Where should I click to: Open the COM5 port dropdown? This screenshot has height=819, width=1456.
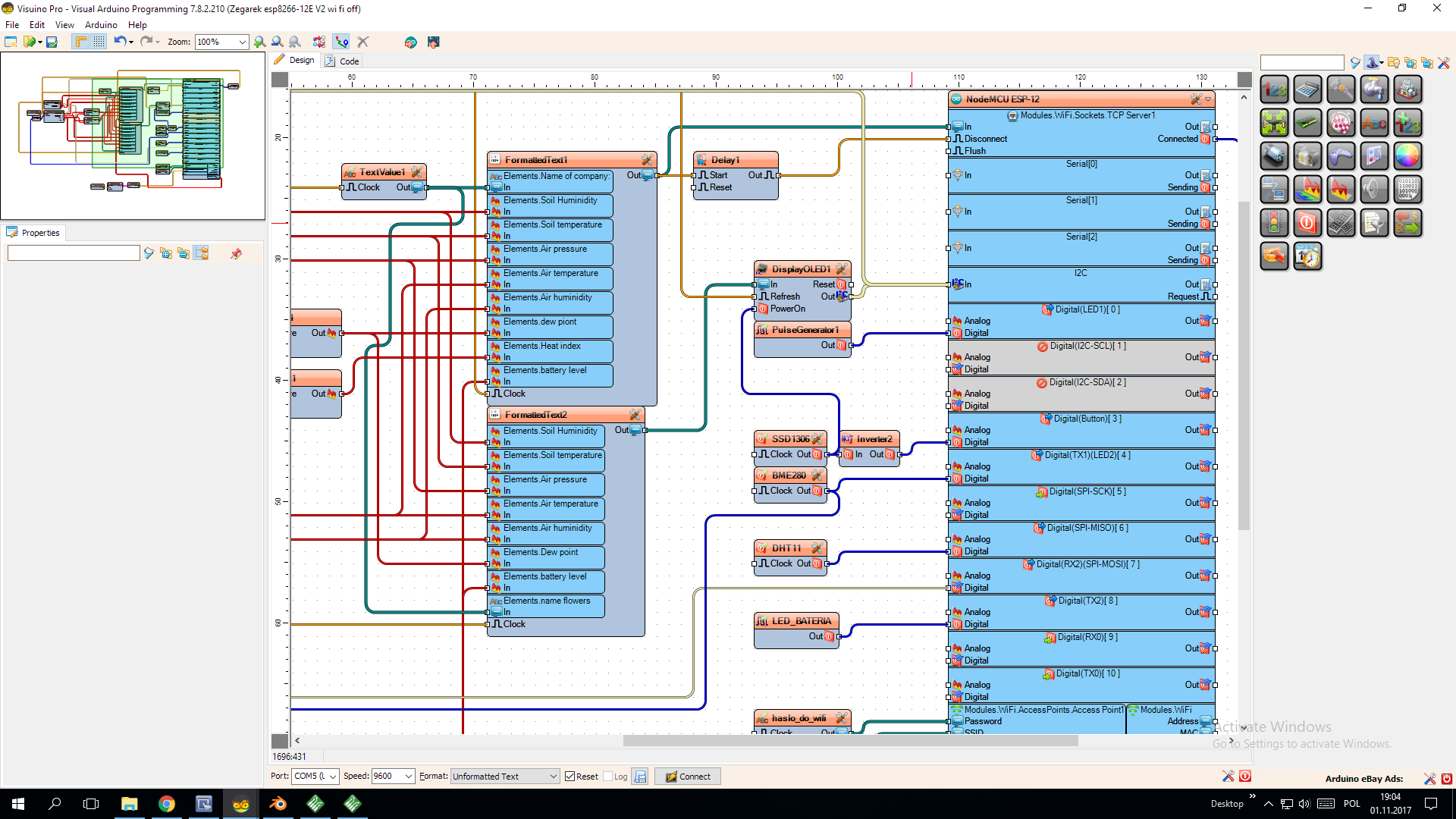coord(315,776)
